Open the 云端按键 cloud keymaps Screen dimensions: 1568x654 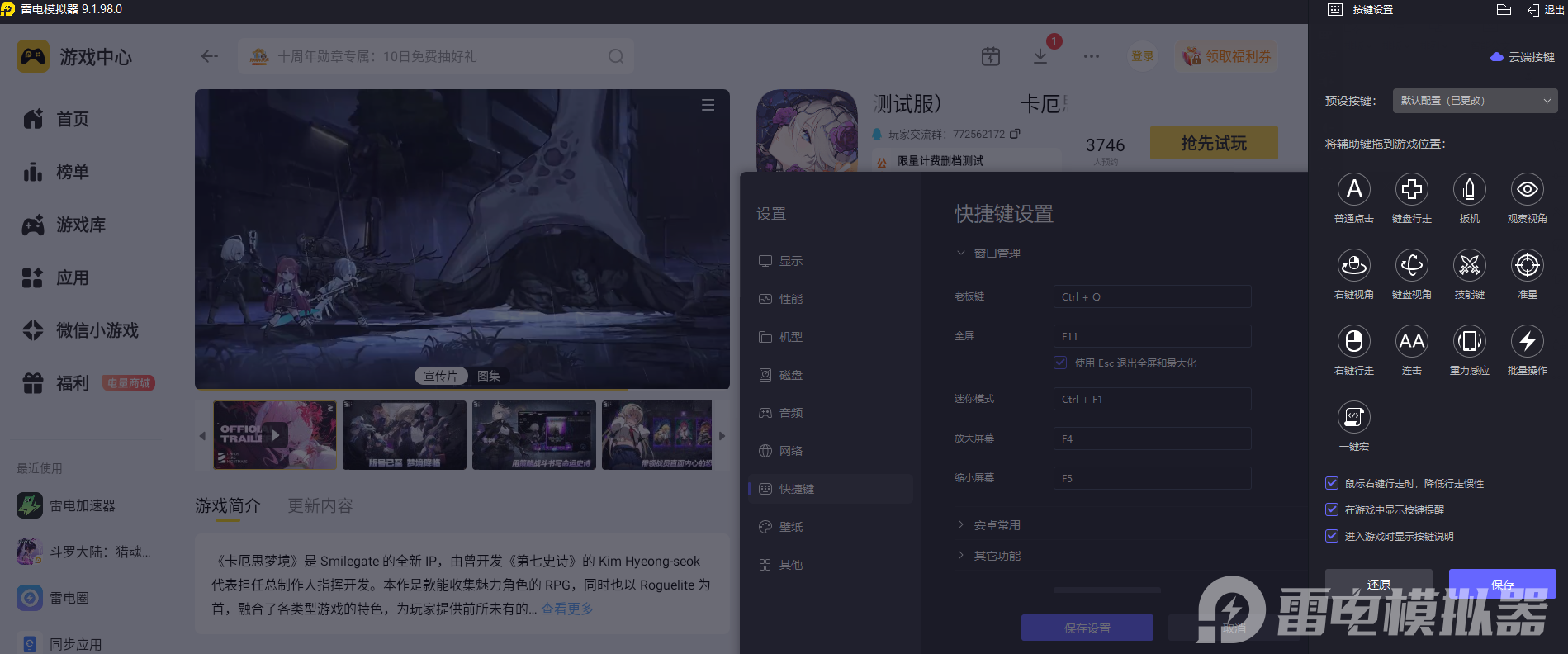coord(1523,57)
